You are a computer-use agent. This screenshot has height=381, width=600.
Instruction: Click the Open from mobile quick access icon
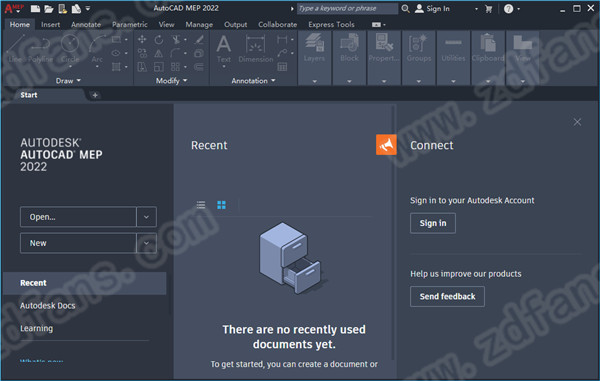(63, 8)
